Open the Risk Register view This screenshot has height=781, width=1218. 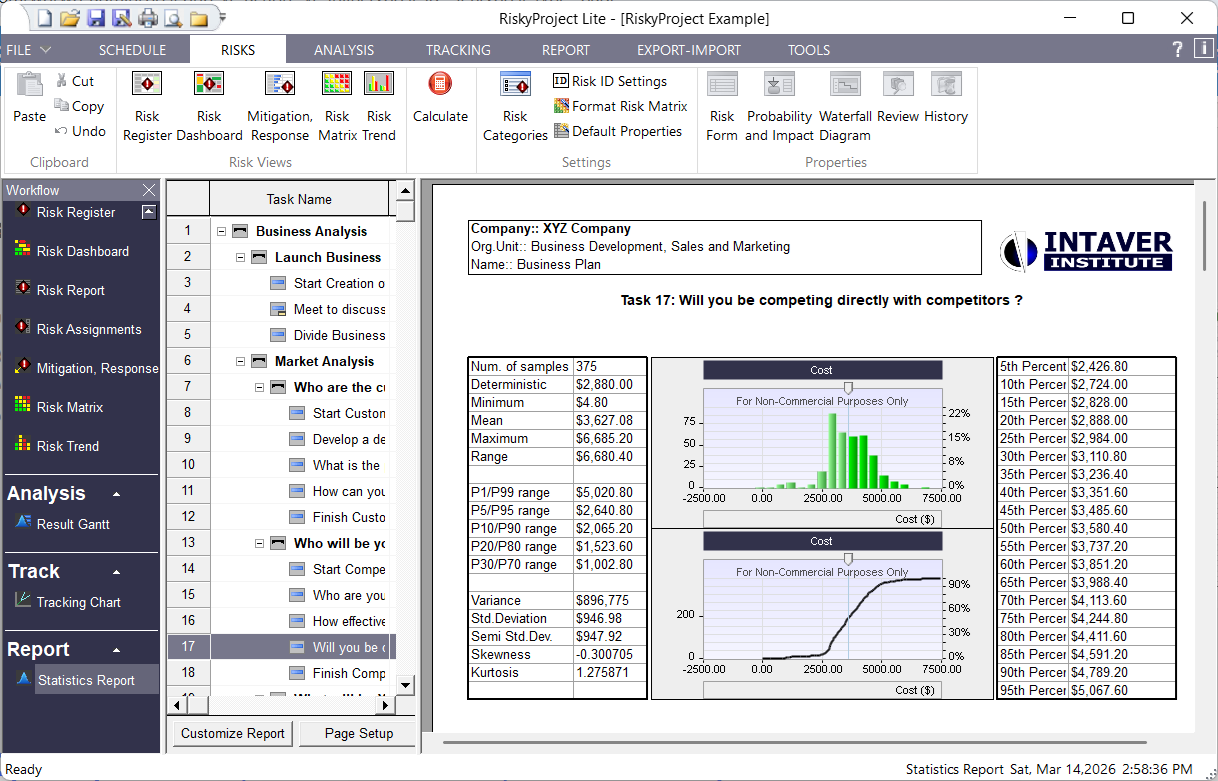146,105
